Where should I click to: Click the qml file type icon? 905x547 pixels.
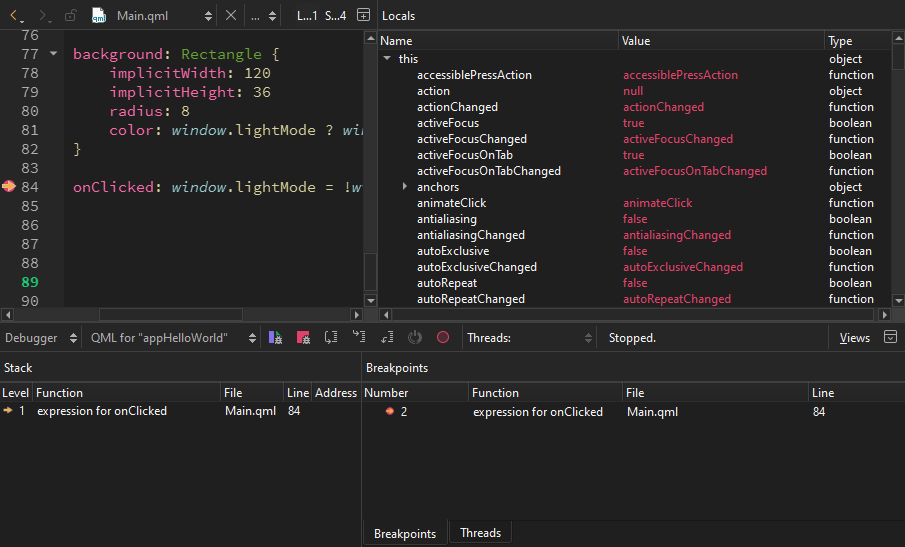(x=99, y=16)
